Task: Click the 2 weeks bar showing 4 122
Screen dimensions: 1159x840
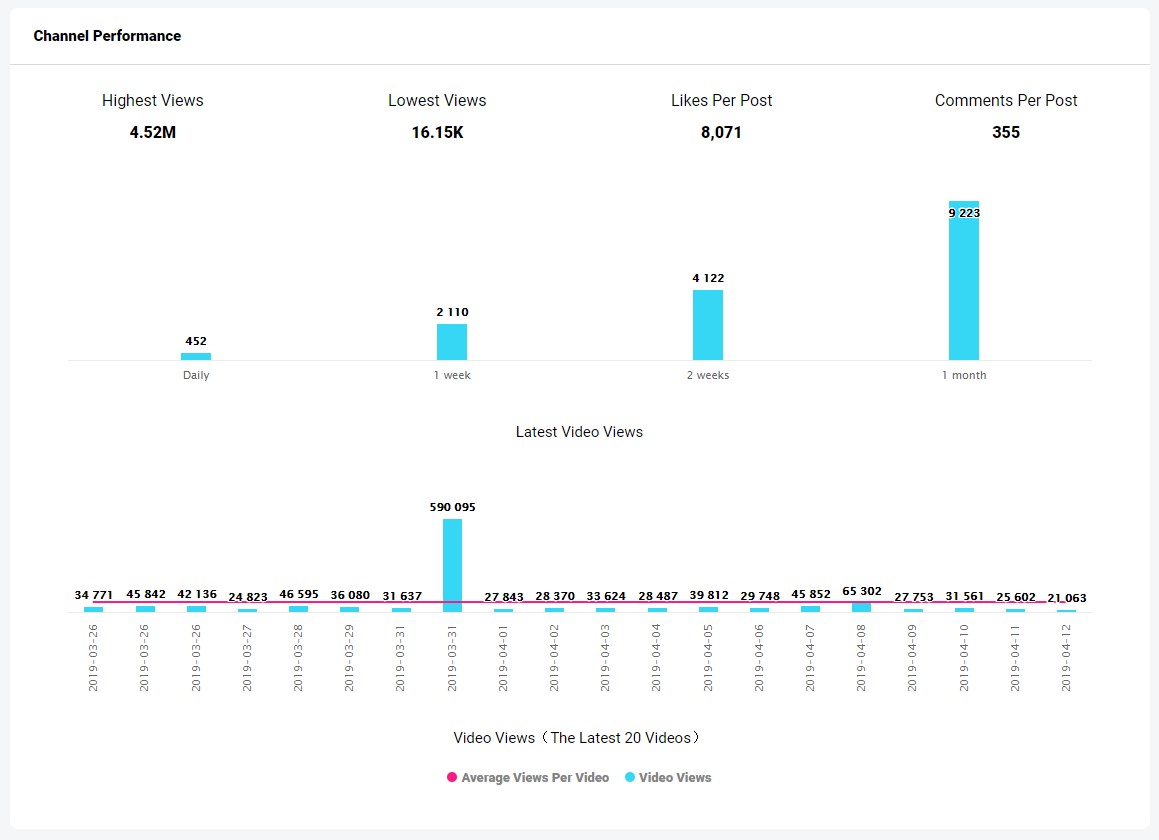Action: pyautogui.click(x=708, y=325)
